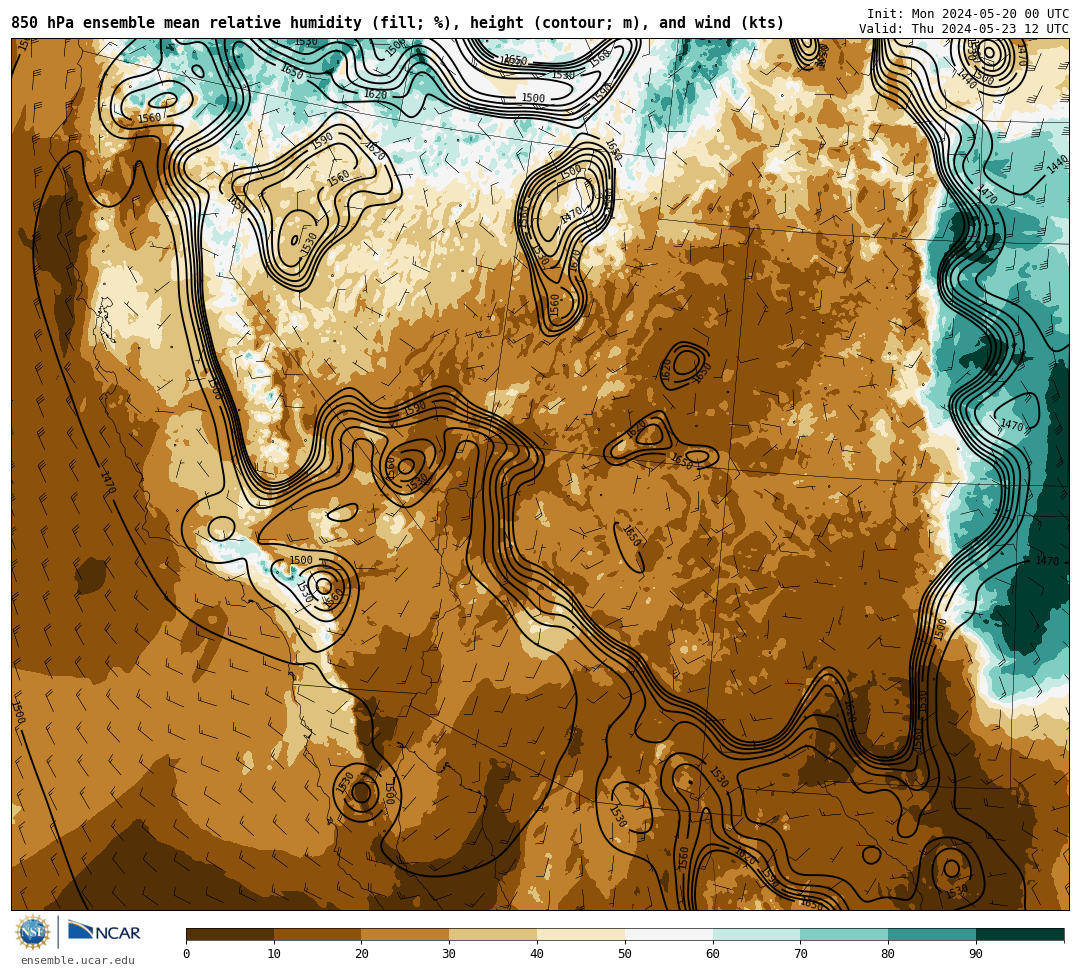Click the colorbar tick label 0
The height and width of the screenshot is (973, 1080).
pyautogui.click(x=187, y=954)
